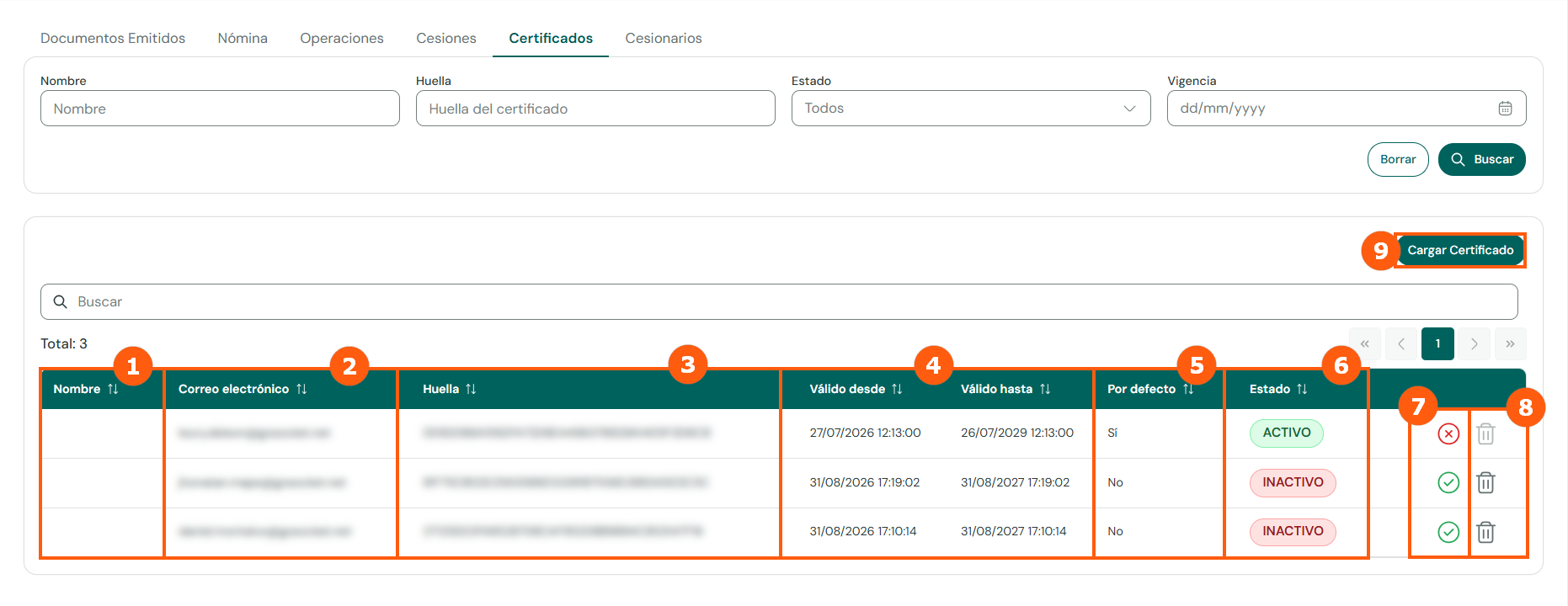Screen dimensions: 1568x606
Task: Click the Total: 3 record count
Action: 64,343
